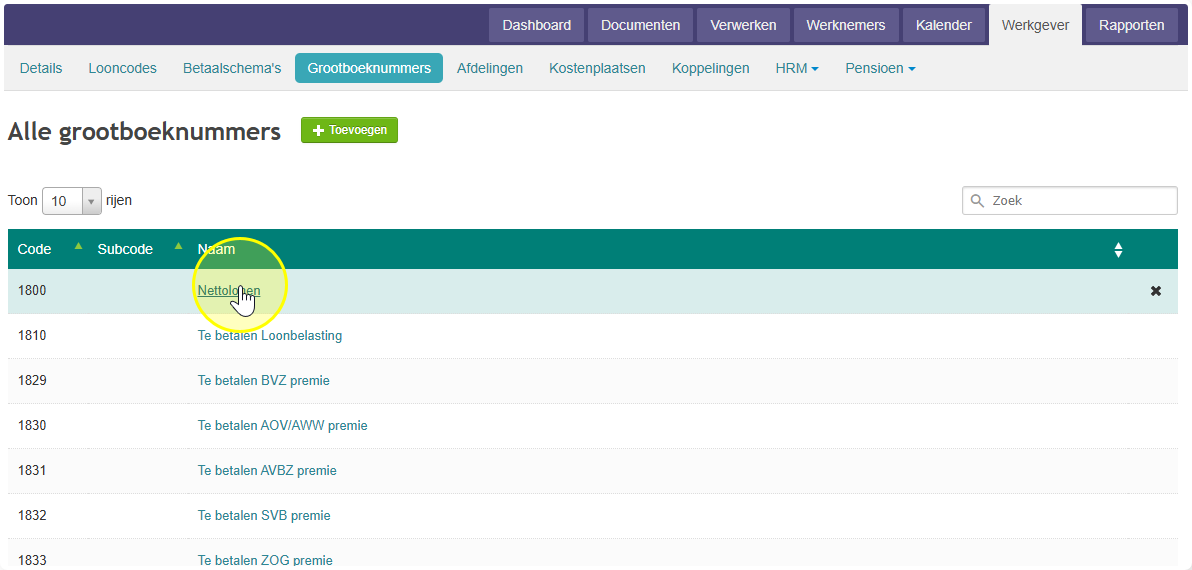Open the Te betalen Loonbelasting link
Image resolution: width=1192 pixels, height=570 pixels.
tap(270, 335)
